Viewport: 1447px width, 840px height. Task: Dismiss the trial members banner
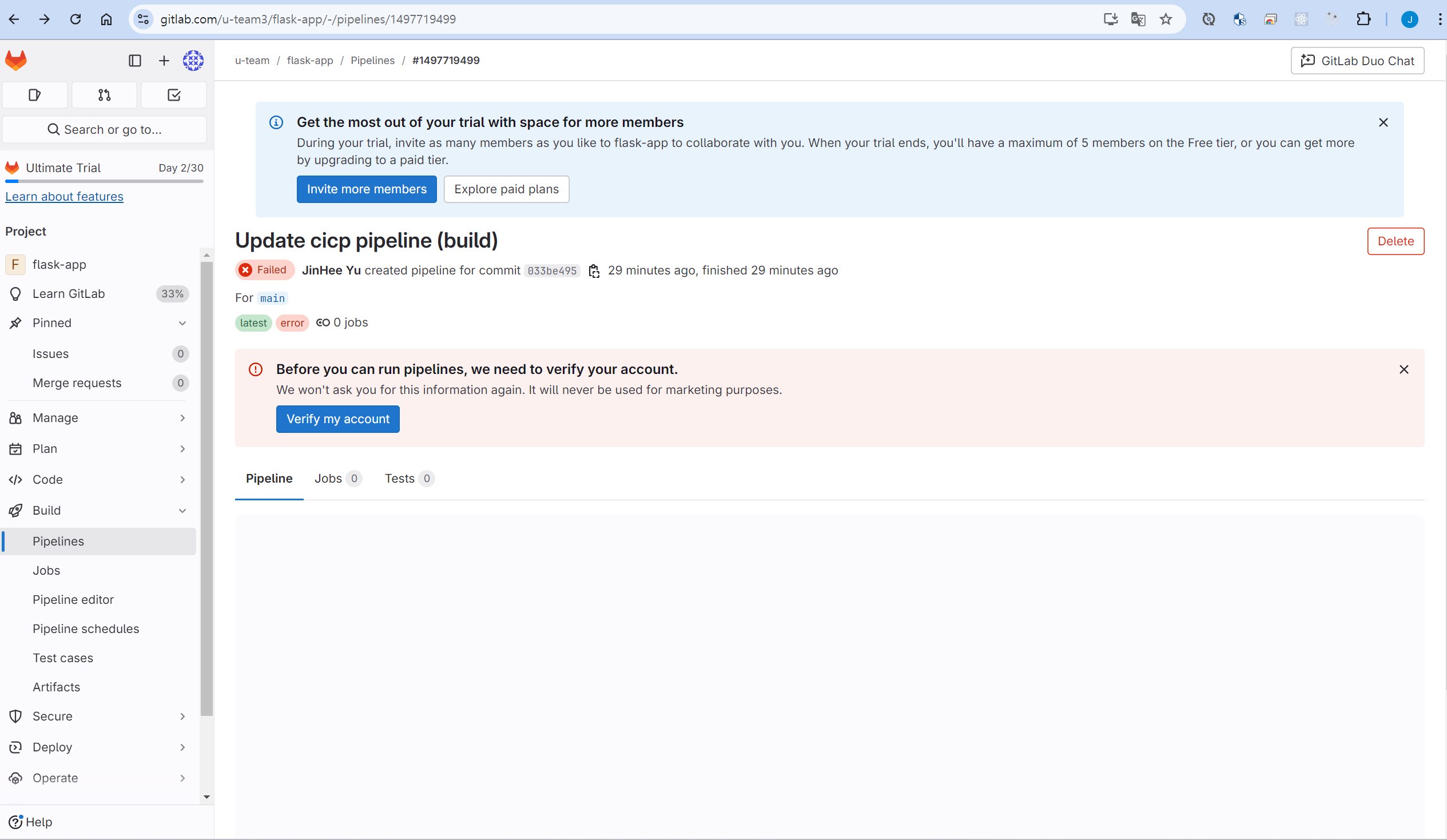(x=1384, y=122)
